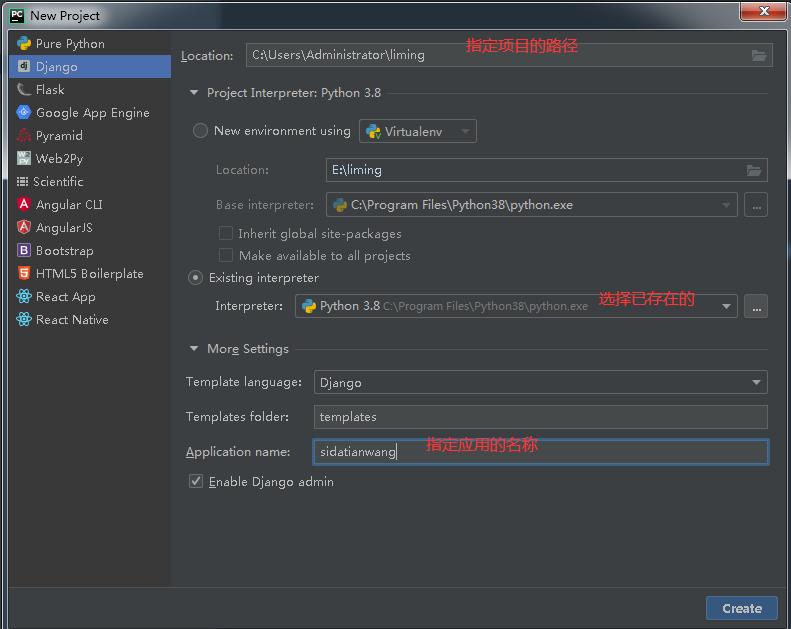The height and width of the screenshot is (629, 791).
Task: Click the React App atom icon
Action: (x=24, y=296)
